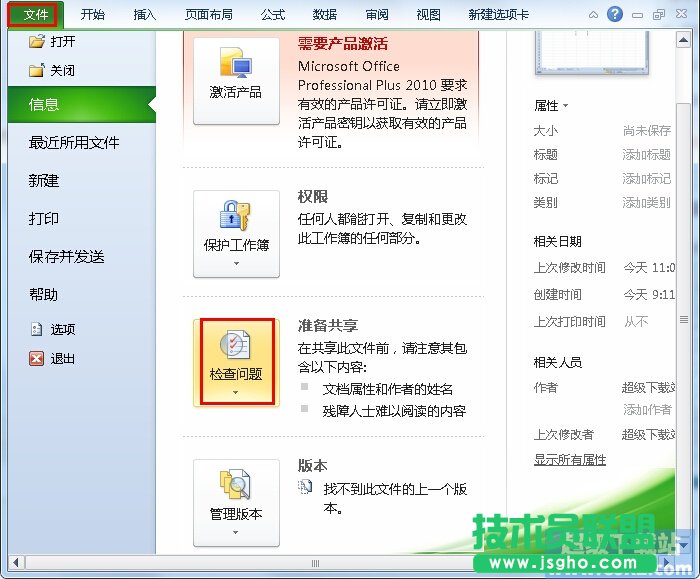Viewport: 700px width, 579px height.
Task: Switch to the 数据 tab
Action: click(x=325, y=15)
